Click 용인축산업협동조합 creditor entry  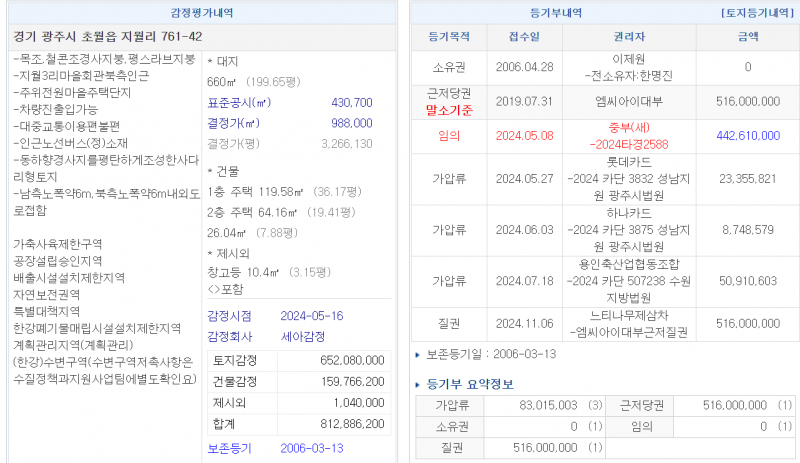629,264
